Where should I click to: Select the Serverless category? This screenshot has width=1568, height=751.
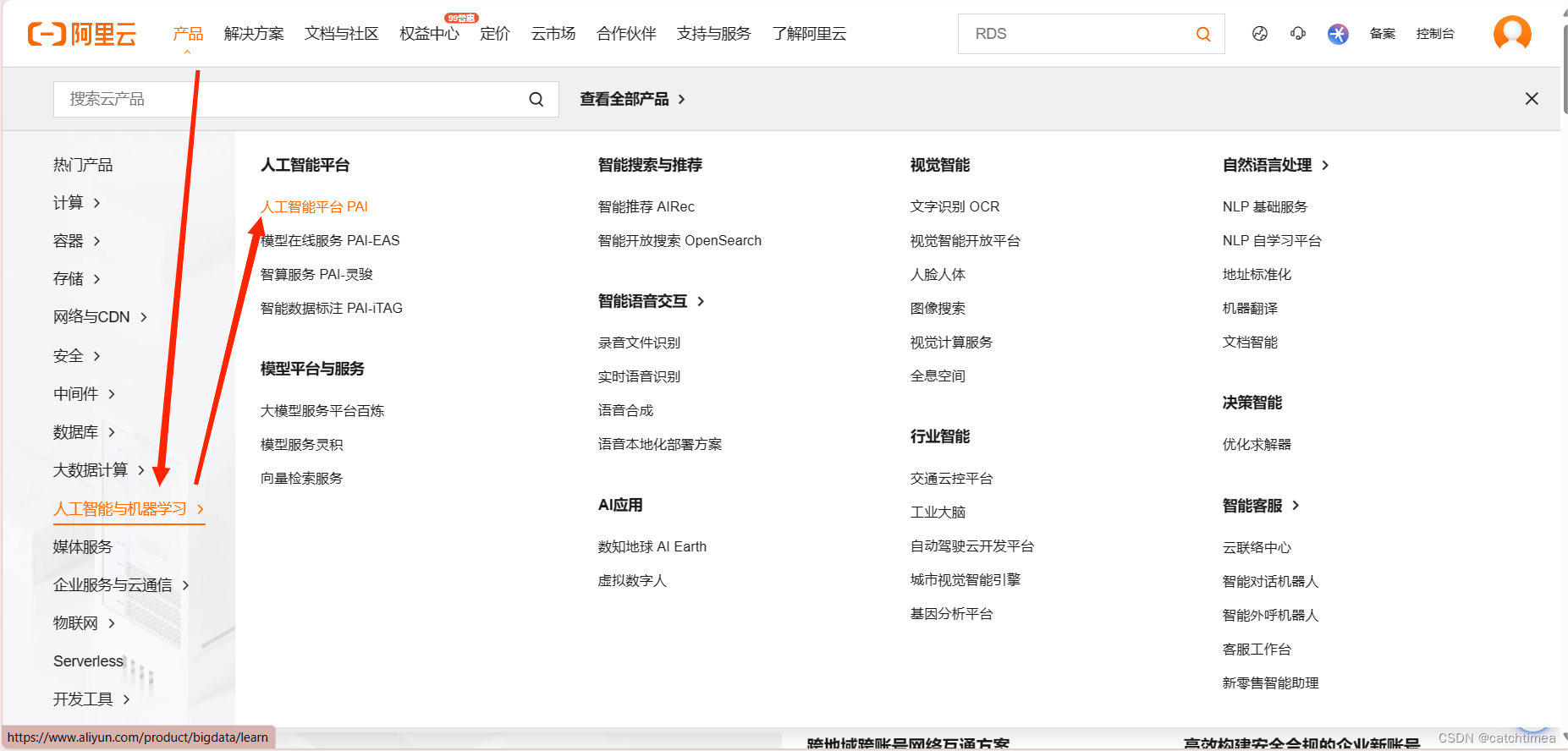(x=88, y=661)
